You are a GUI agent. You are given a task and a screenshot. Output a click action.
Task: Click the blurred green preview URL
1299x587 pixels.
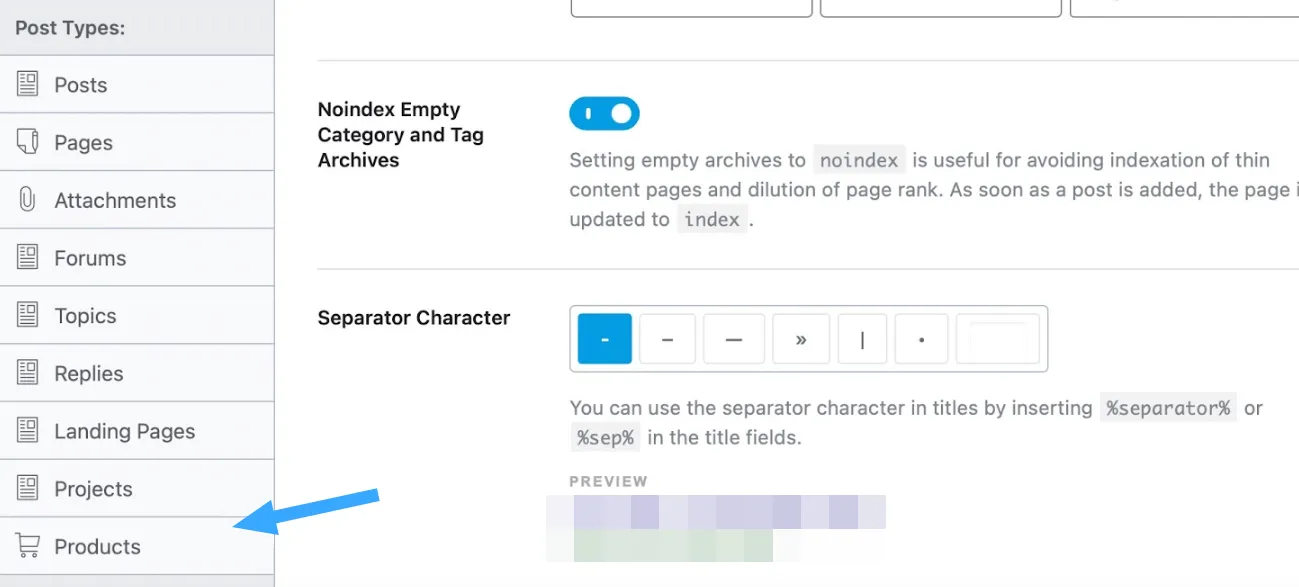point(673,545)
